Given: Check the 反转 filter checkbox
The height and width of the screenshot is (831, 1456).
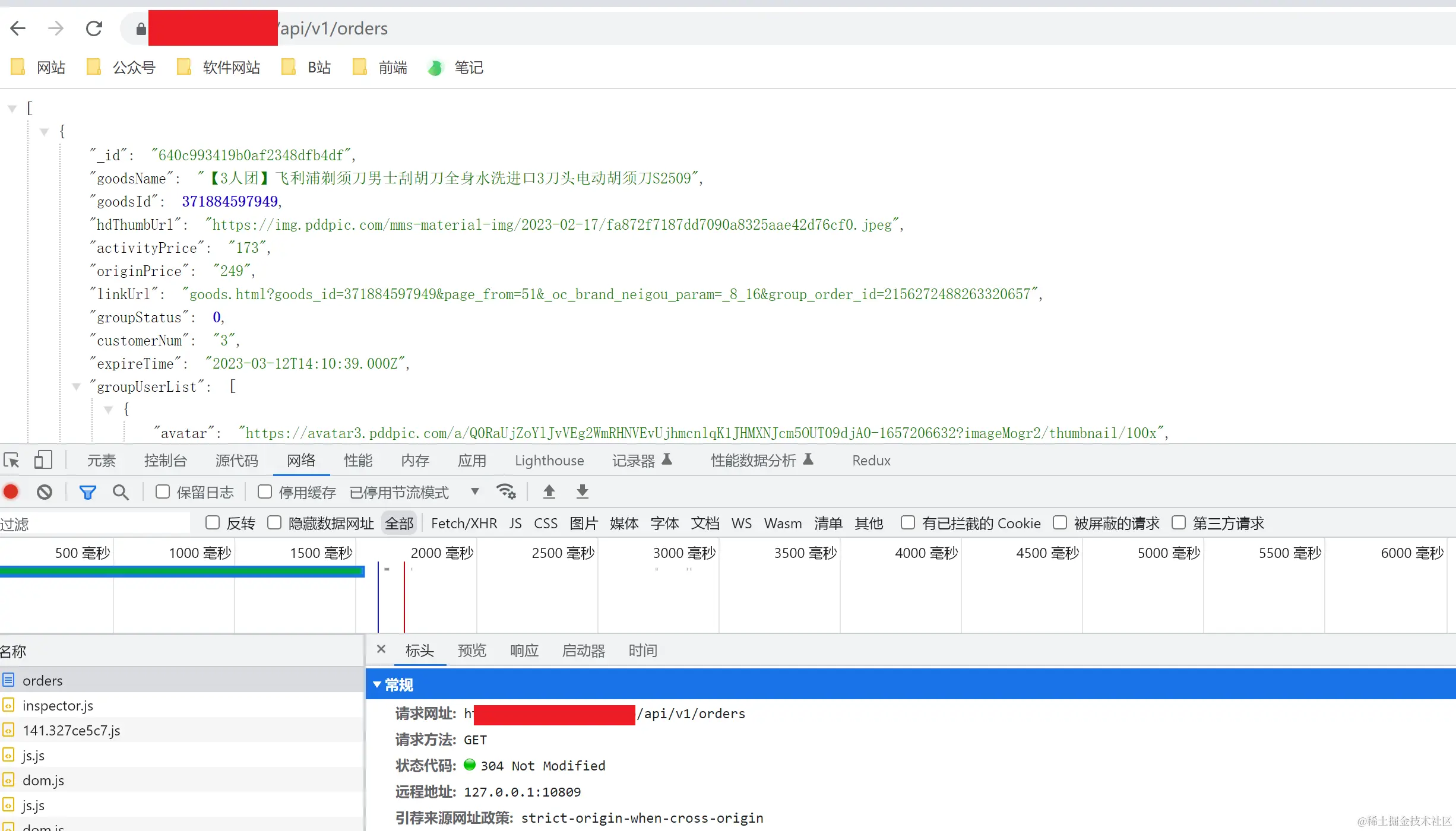Looking at the screenshot, I should tap(212, 522).
